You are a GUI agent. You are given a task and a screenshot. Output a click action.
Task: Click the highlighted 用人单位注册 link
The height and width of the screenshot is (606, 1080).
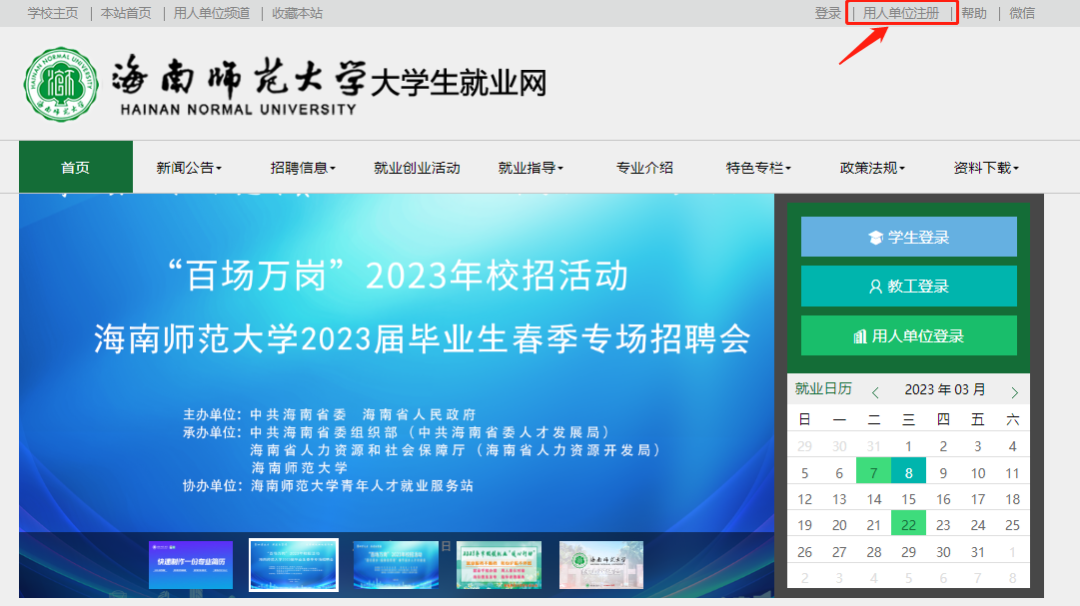point(901,13)
